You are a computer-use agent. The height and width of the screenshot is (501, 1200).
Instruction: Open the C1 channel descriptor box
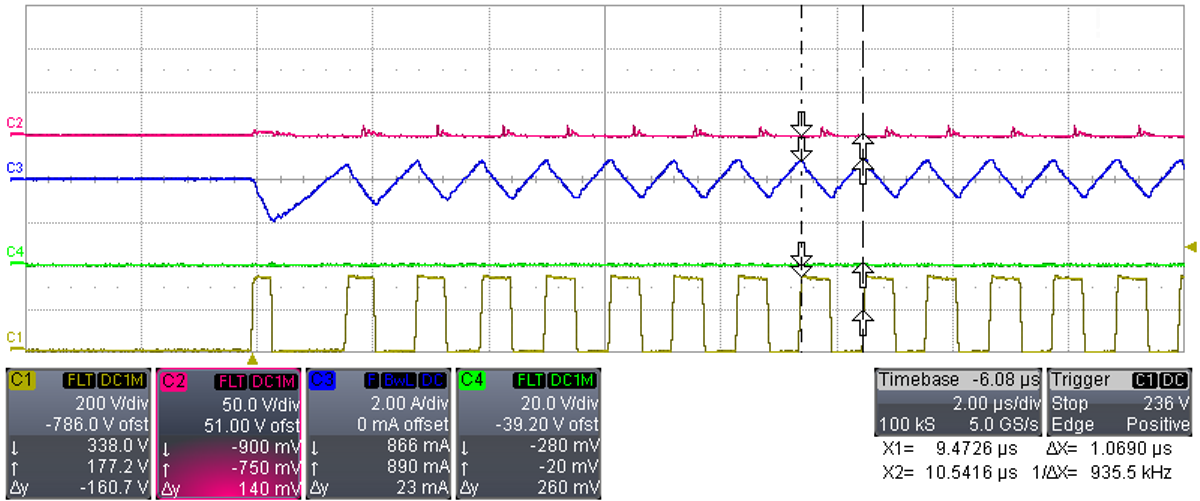click(78, 431)
